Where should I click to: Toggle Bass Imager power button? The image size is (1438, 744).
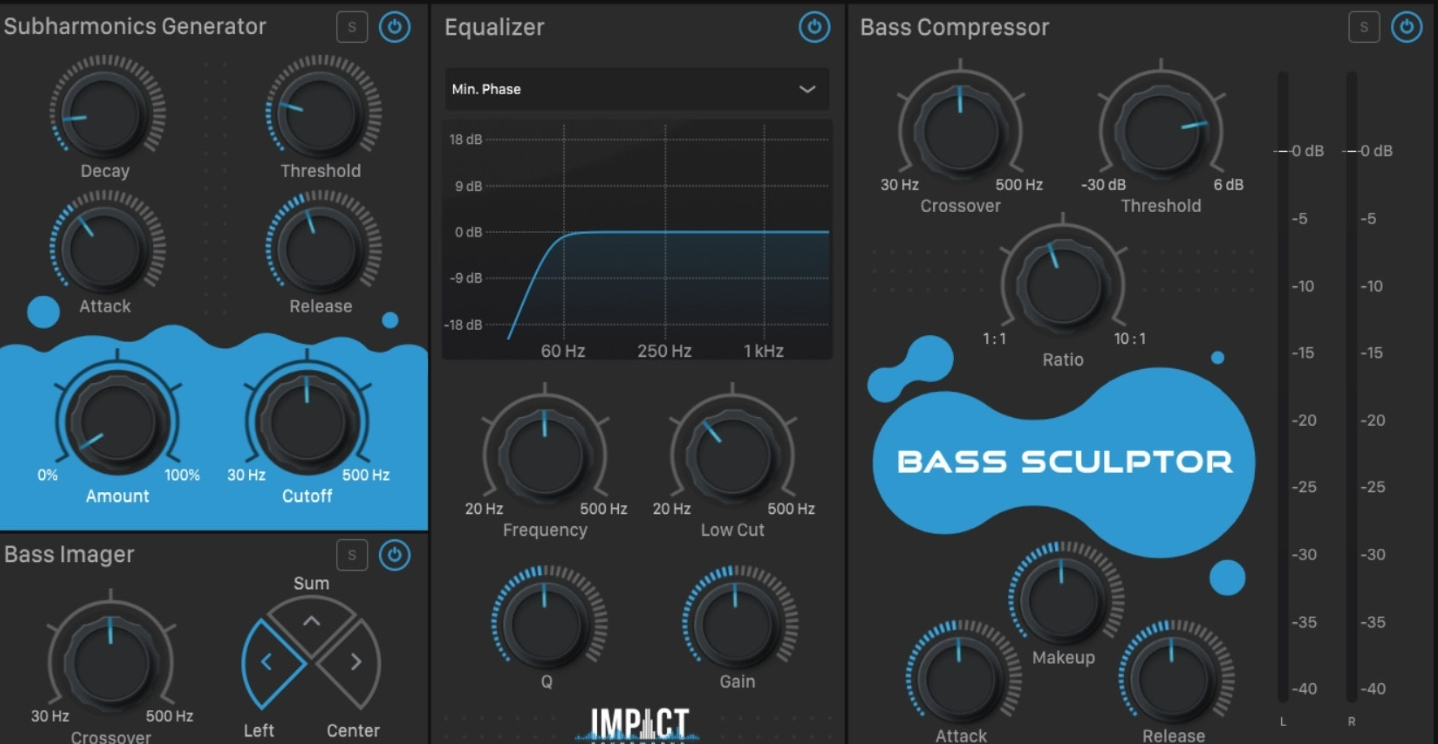pyautogui.click(x=394, y=554)
